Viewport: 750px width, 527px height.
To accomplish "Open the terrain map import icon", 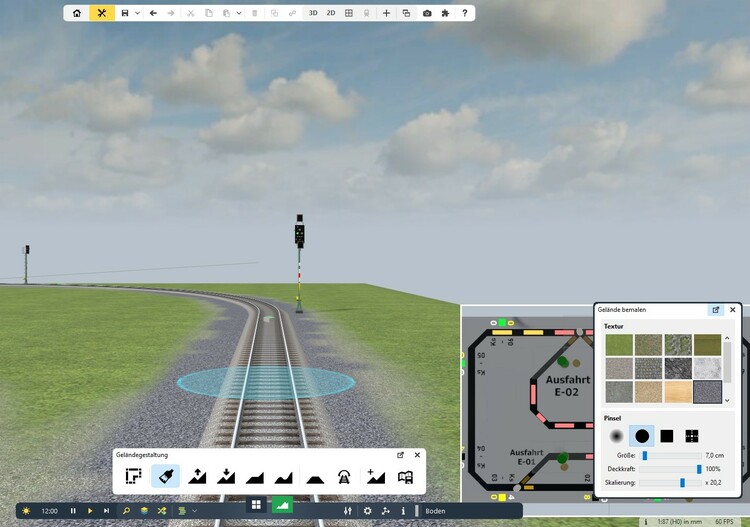I will click(406, 477).
